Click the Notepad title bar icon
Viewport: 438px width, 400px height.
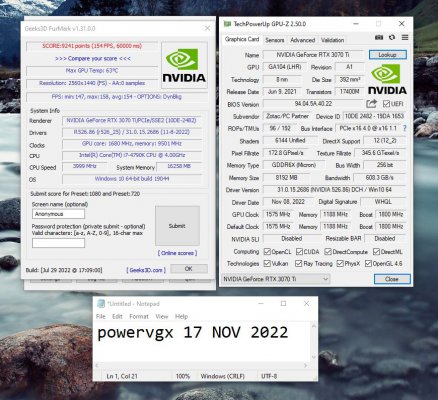101,304
